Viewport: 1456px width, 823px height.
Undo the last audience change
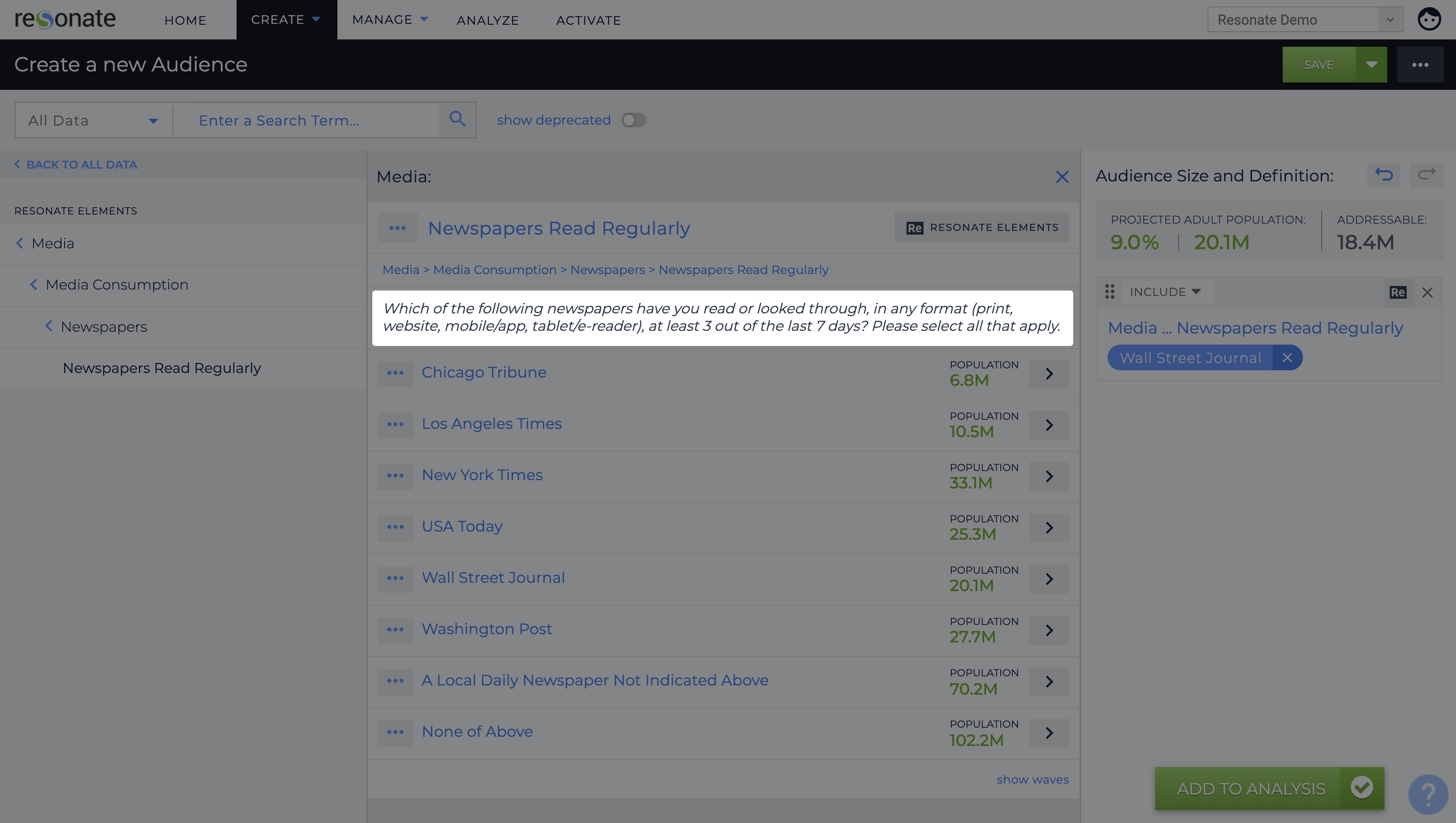(1383, 175)
